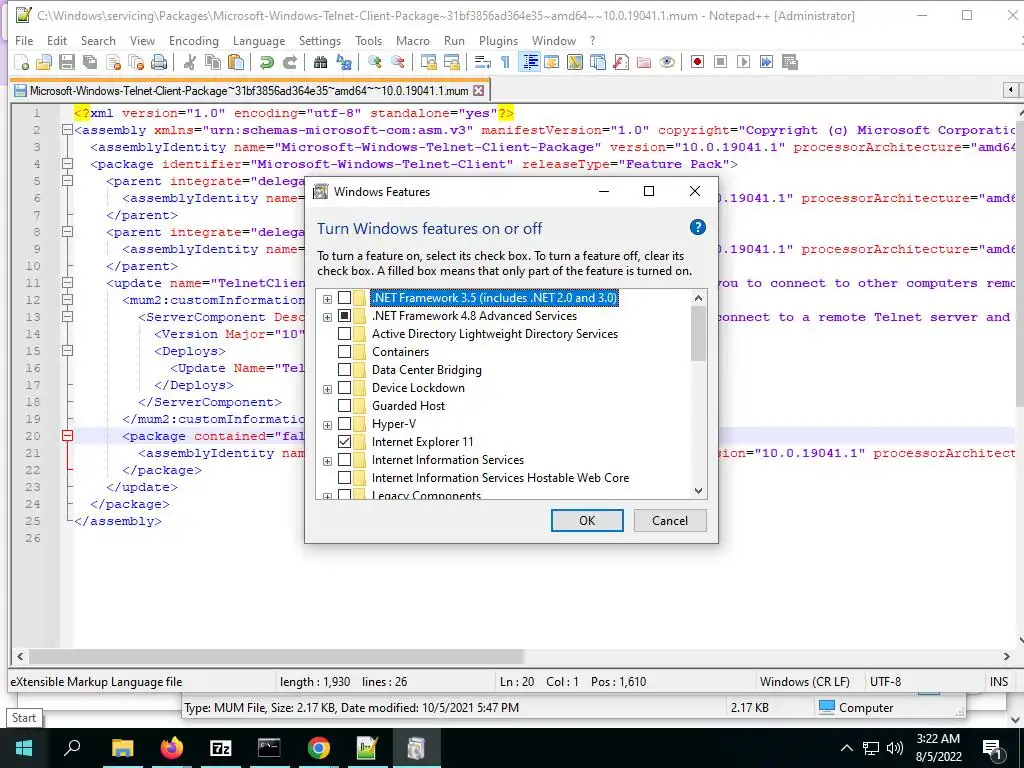The height and width of the screenshot is (768, 1024).
Task: Click the Open file toolbar icon
Action: pyautogui.click(x=44, y=62)
